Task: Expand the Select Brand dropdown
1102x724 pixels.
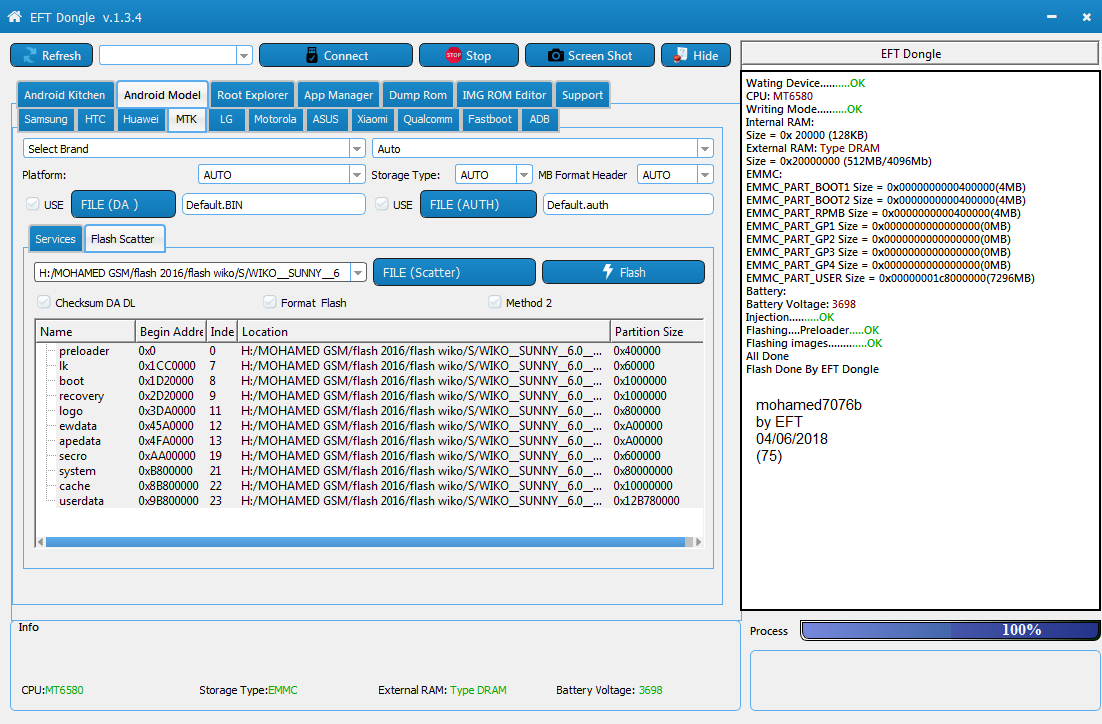Action: coord(357,148)
